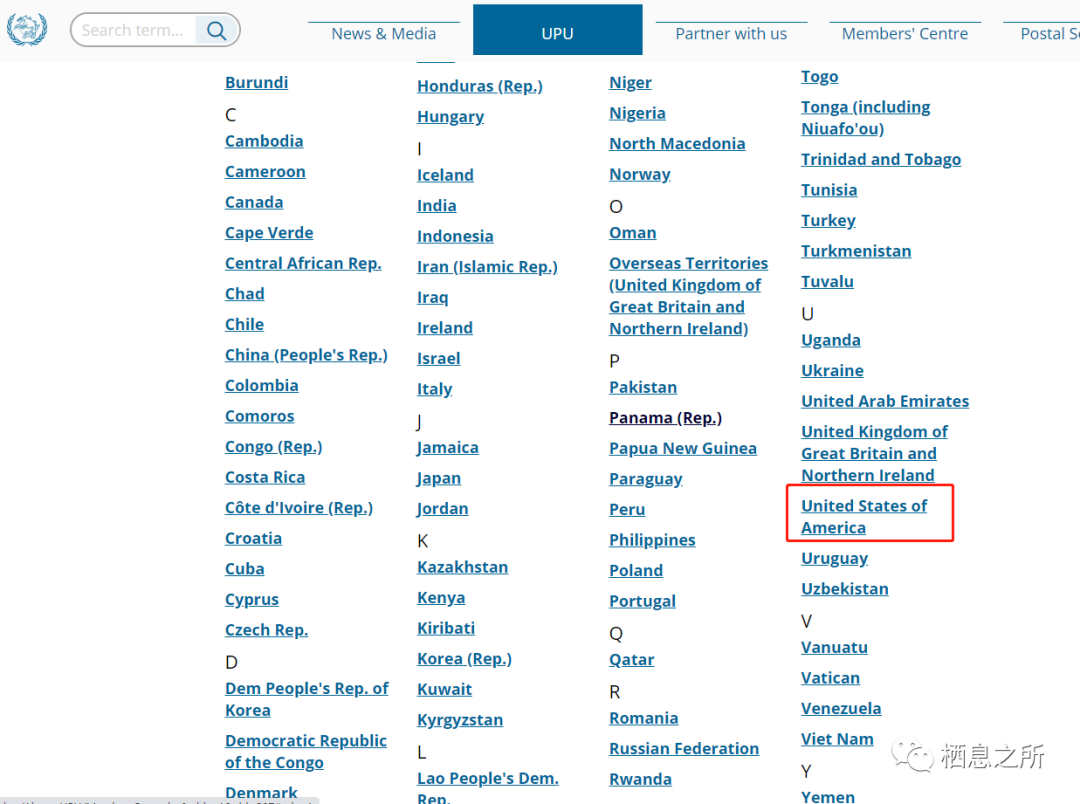
Task: Open the Partner with us menu
Action: pyautogui.click(x=731, y=34)
